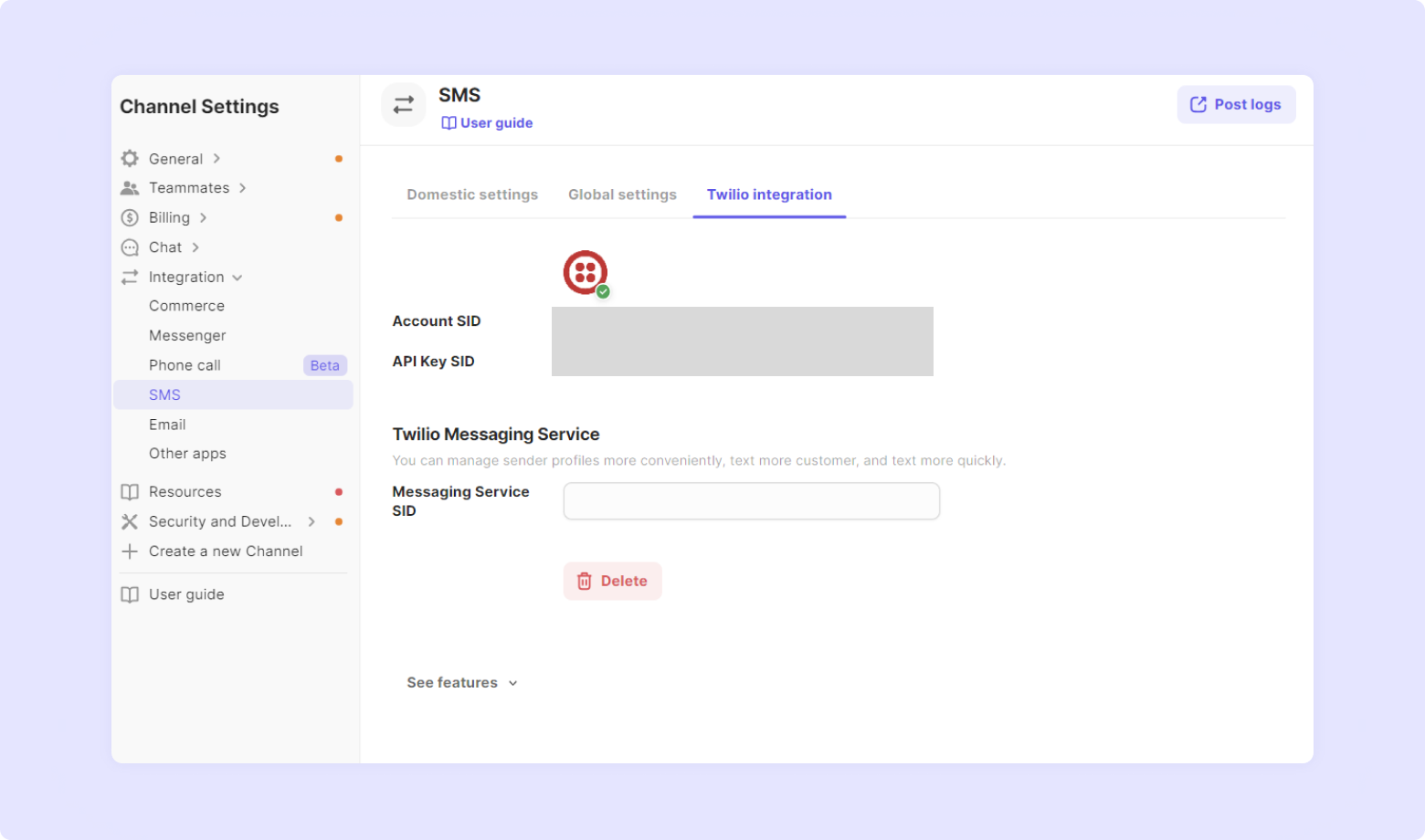Click the Security and Devel... label
This screenshot has width=1425, height=840.
(x=220, y=521)
